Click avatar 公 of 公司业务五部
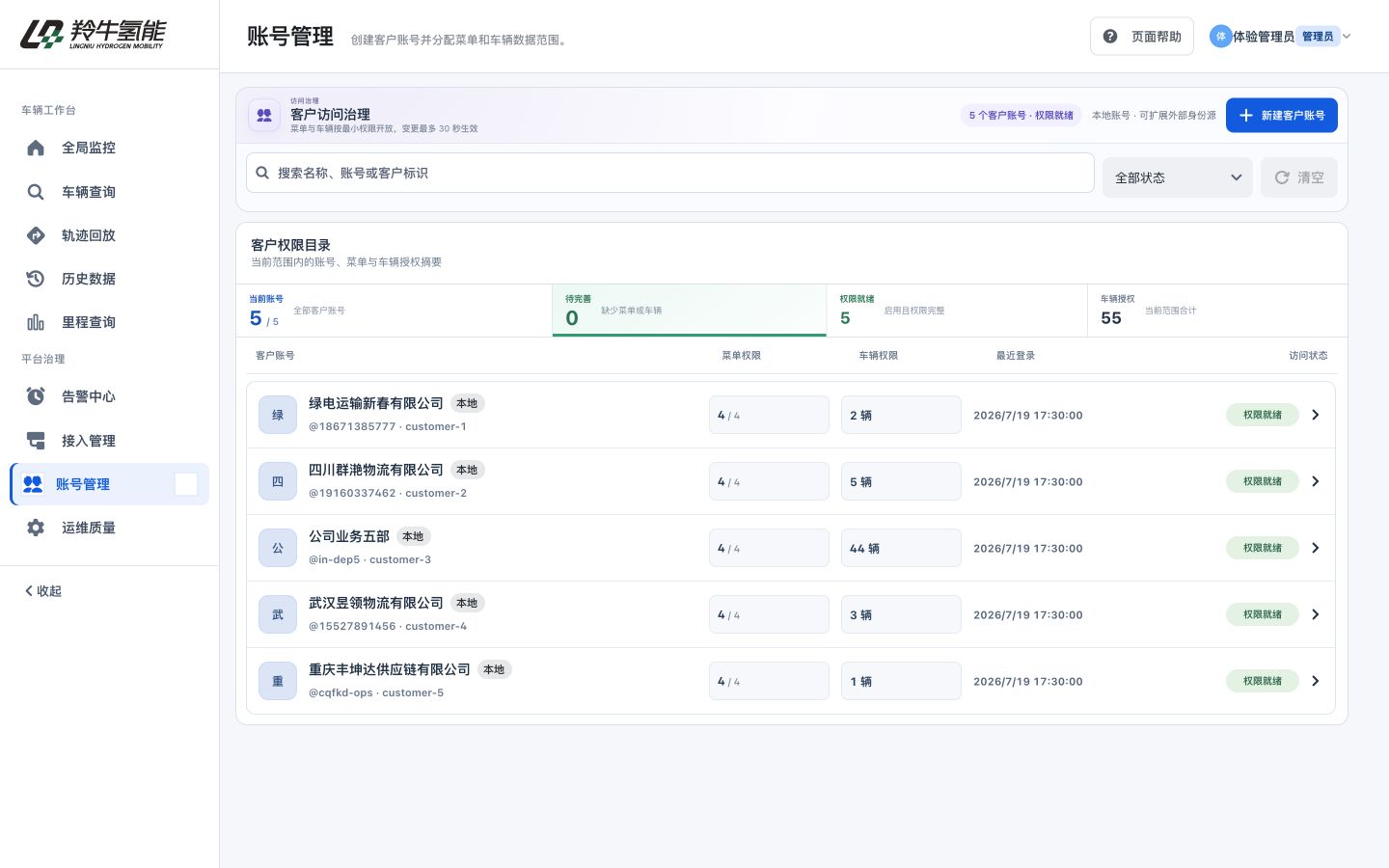Image resolution: width=1389 pixels, height=868 pixels. 278,548
